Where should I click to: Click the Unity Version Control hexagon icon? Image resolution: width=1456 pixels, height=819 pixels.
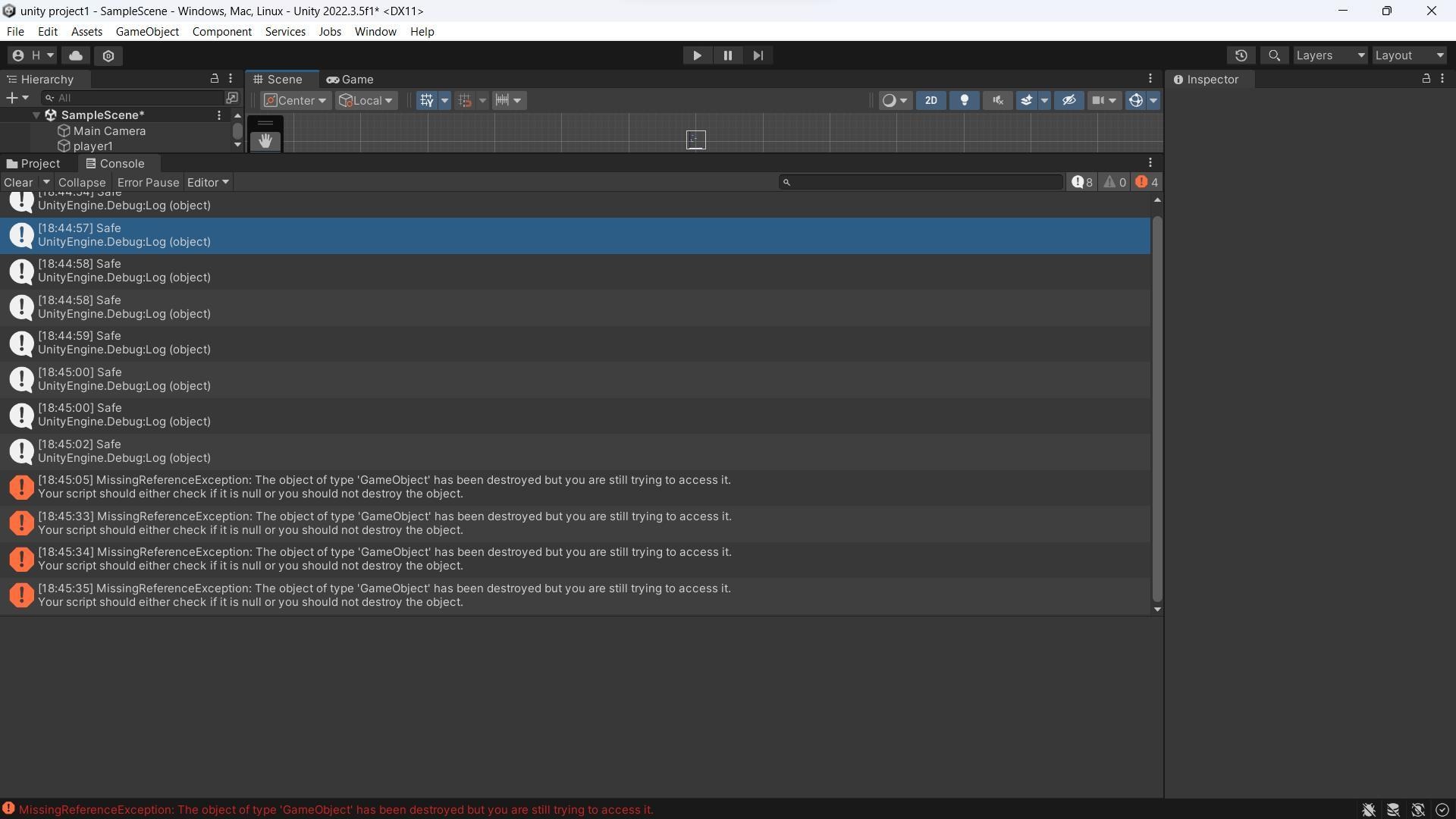(108, 55)
